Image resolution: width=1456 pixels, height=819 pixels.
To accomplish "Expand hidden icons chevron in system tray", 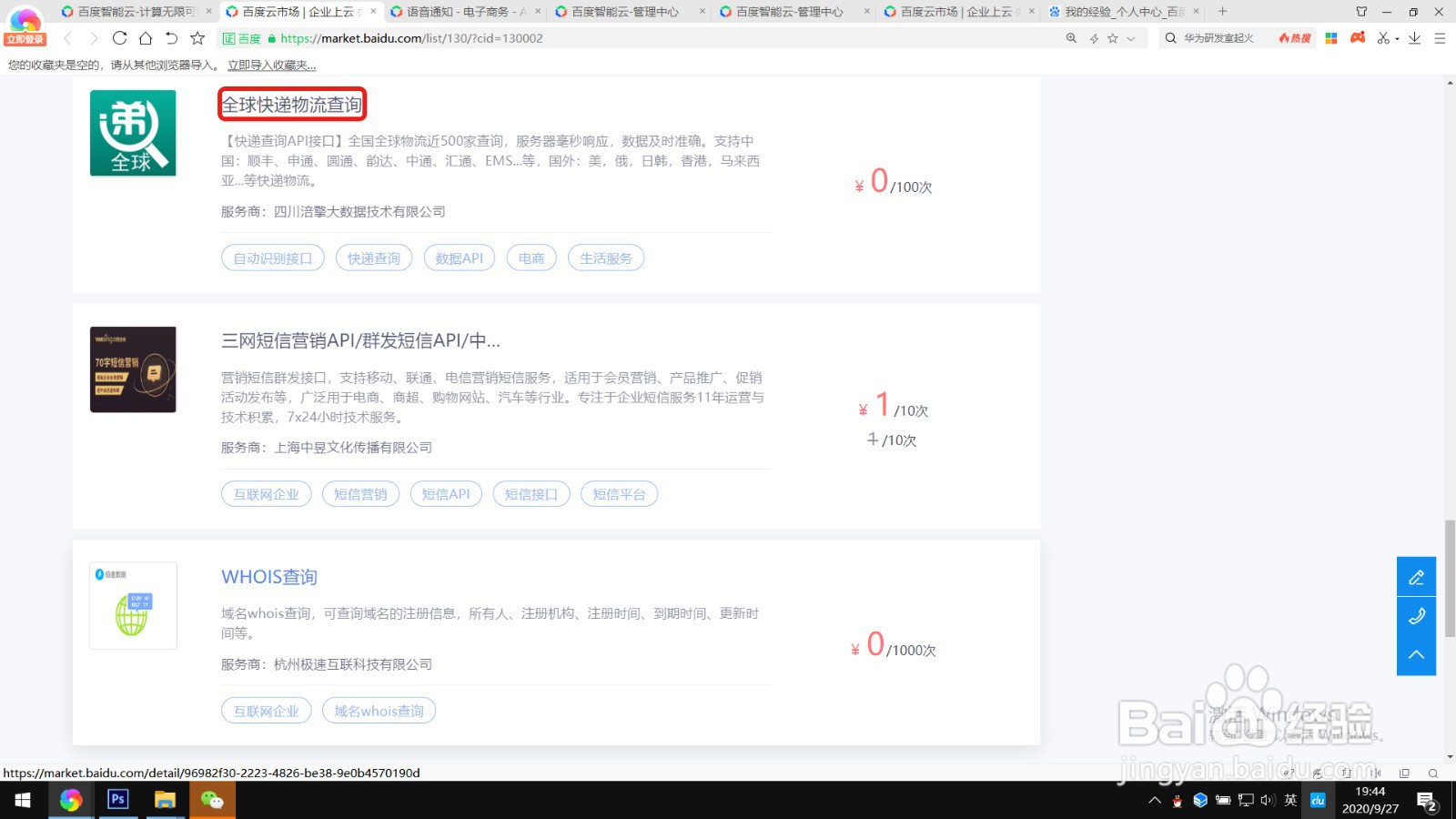I will [x=1154, y=800].
